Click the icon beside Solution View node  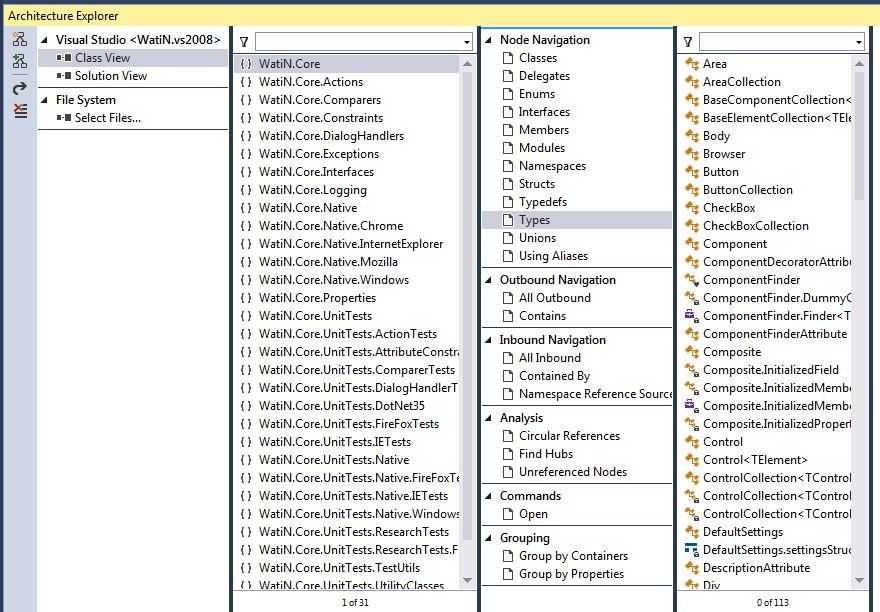tap(64, 76)
